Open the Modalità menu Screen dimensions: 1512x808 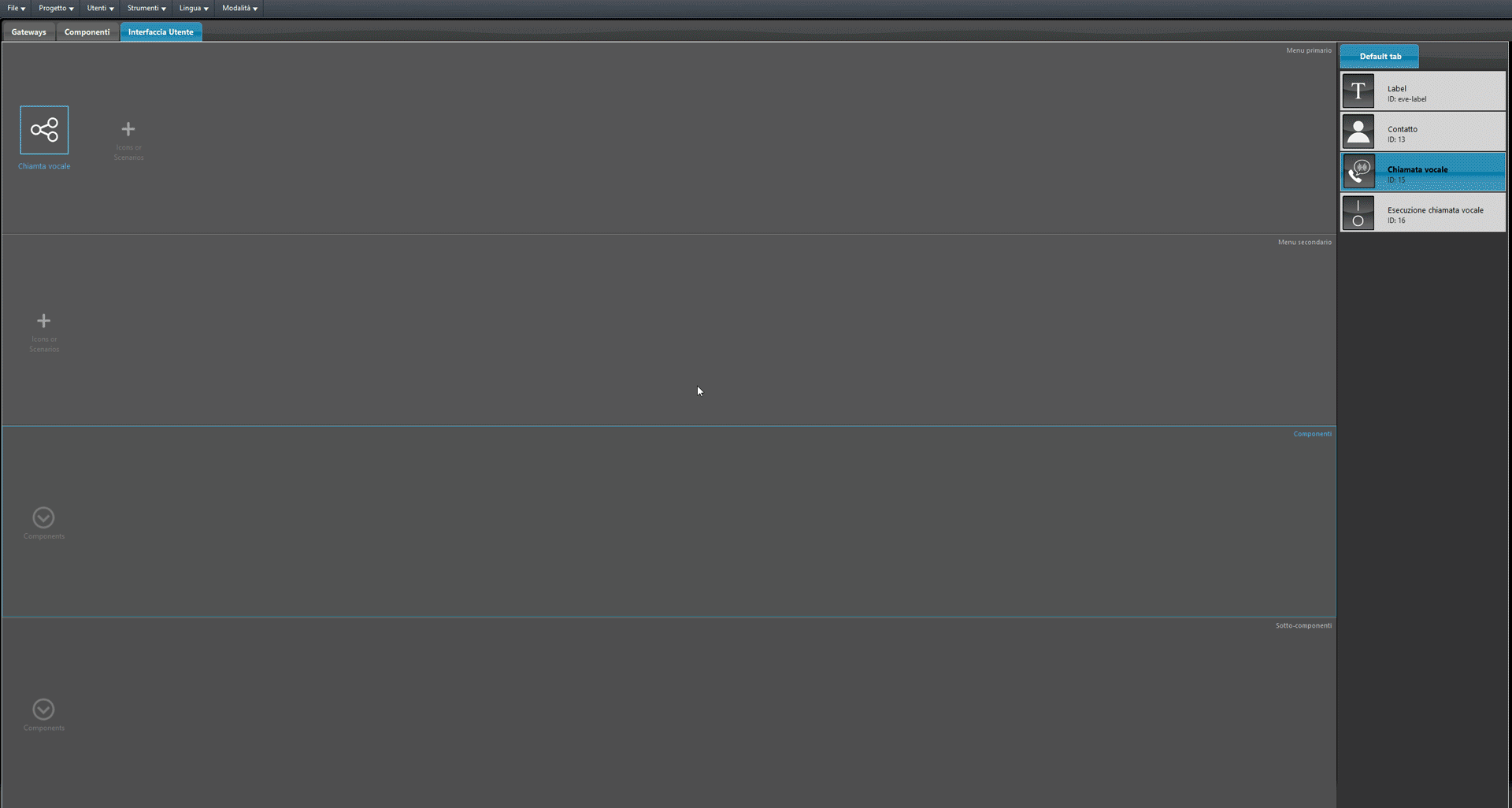coord(239,8)
